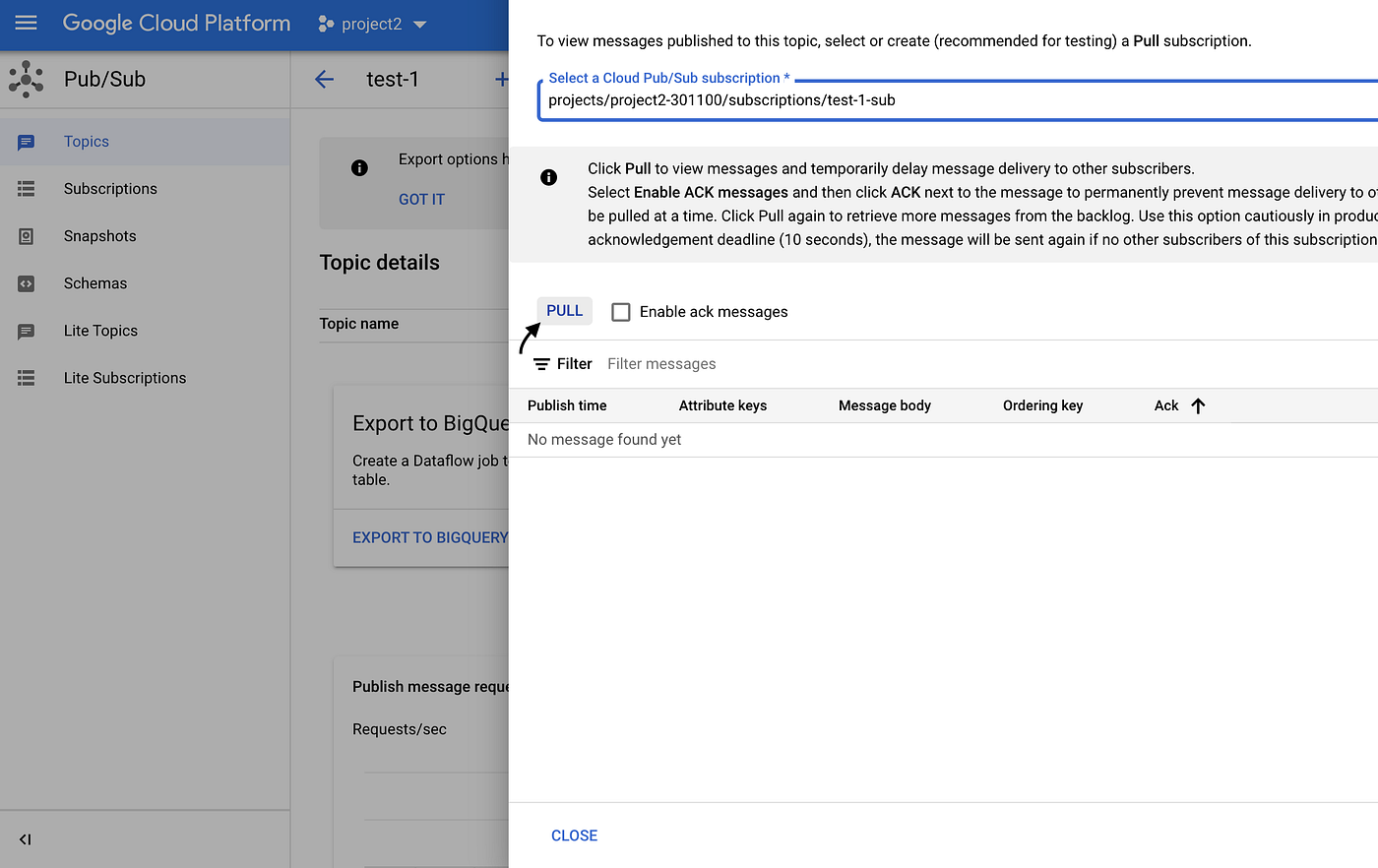Click the EXPORT TO BIGQUERY link
1378x868 pixels.
tap(430, 537)
